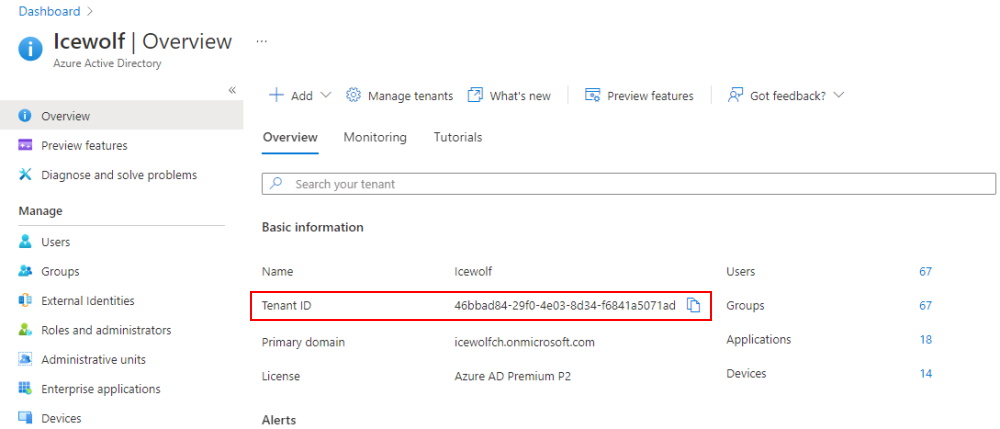Click the Groups sidebar icon
The width and height of the screenshot is (1000, 429).
pos(25,271)
